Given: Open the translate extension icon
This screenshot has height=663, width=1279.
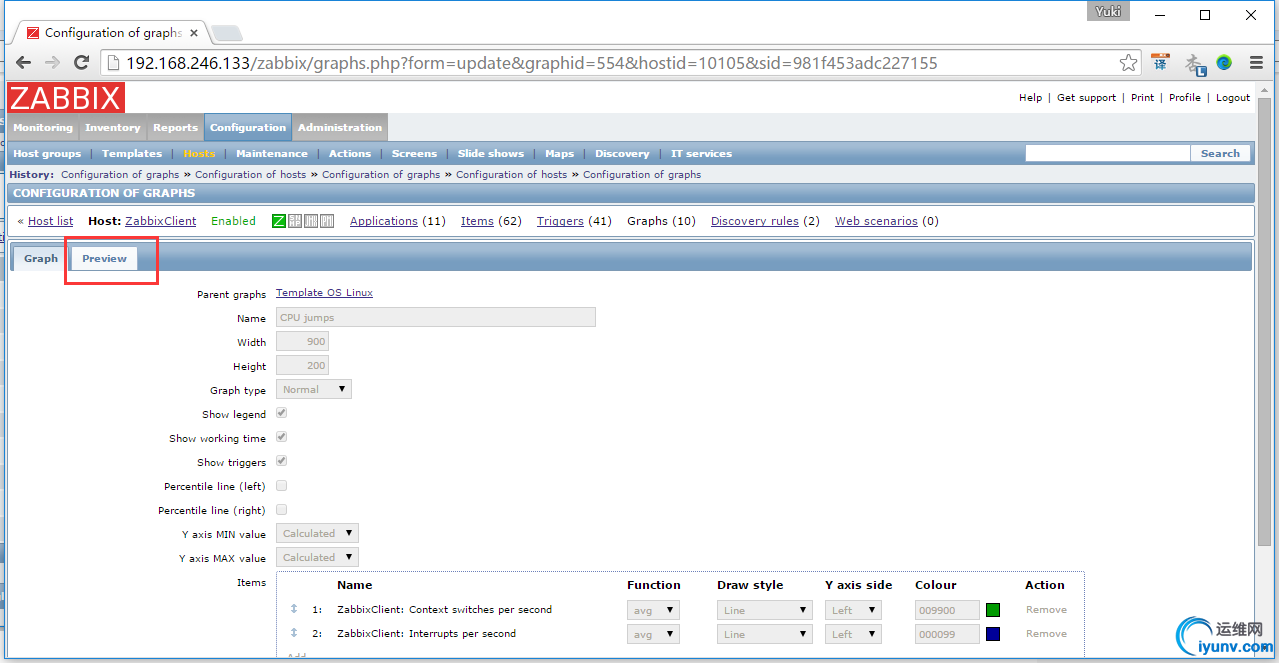Looking at the screenshot, I should click(x=1160, y=63).
